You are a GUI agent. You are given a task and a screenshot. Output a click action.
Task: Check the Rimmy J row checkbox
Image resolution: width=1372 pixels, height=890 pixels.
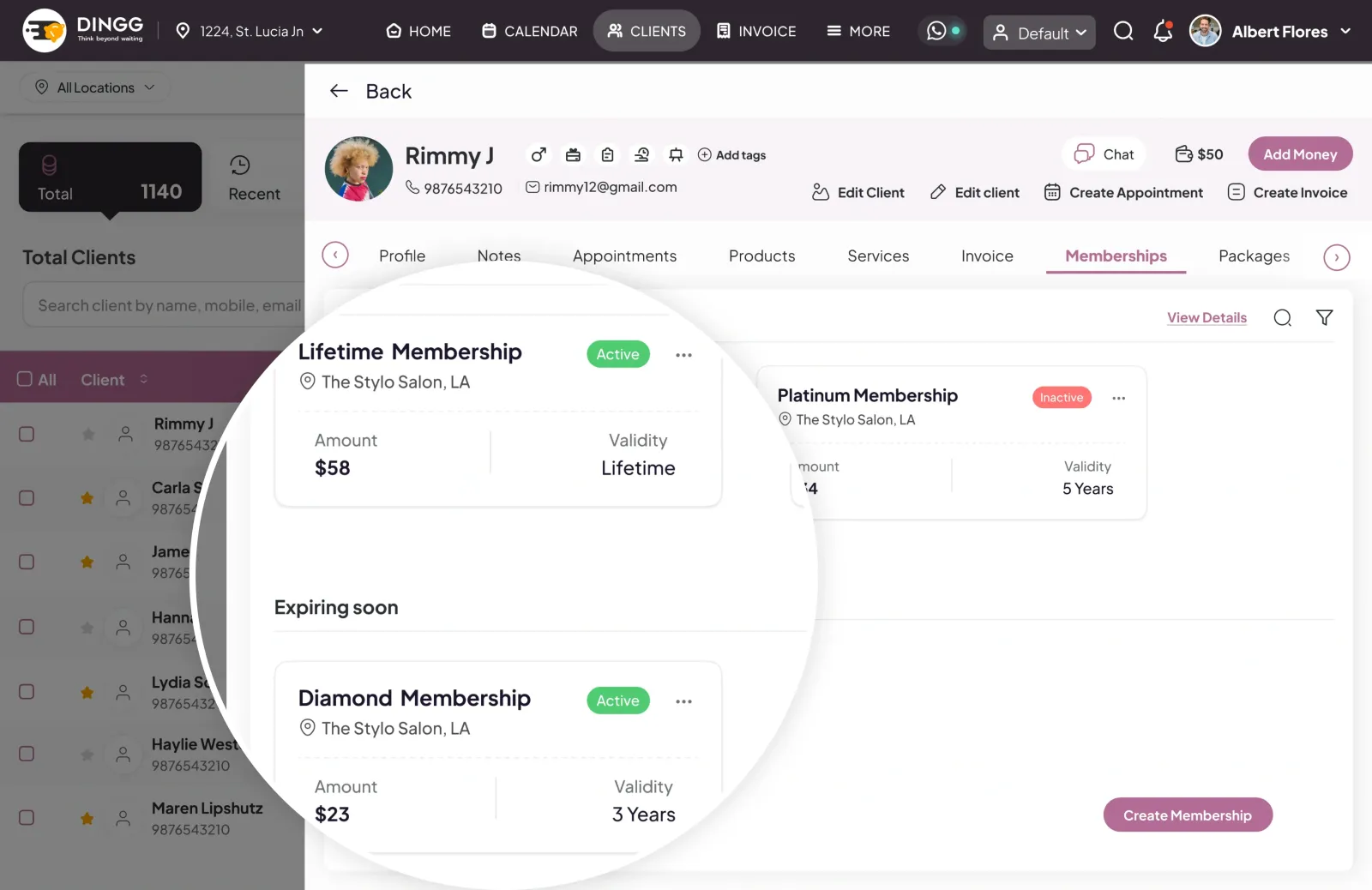27,434
